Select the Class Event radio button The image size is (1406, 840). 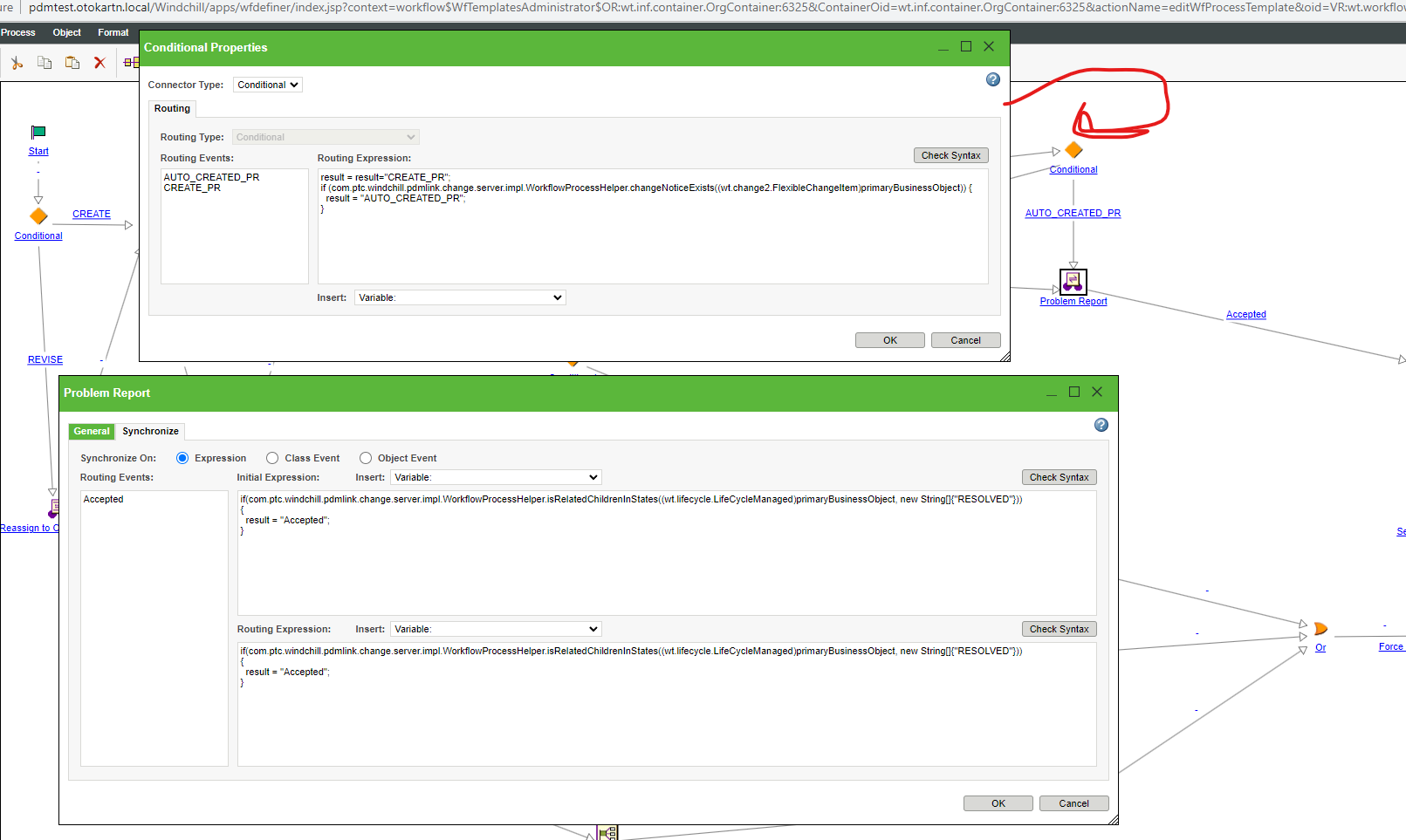tap(272, 457)
